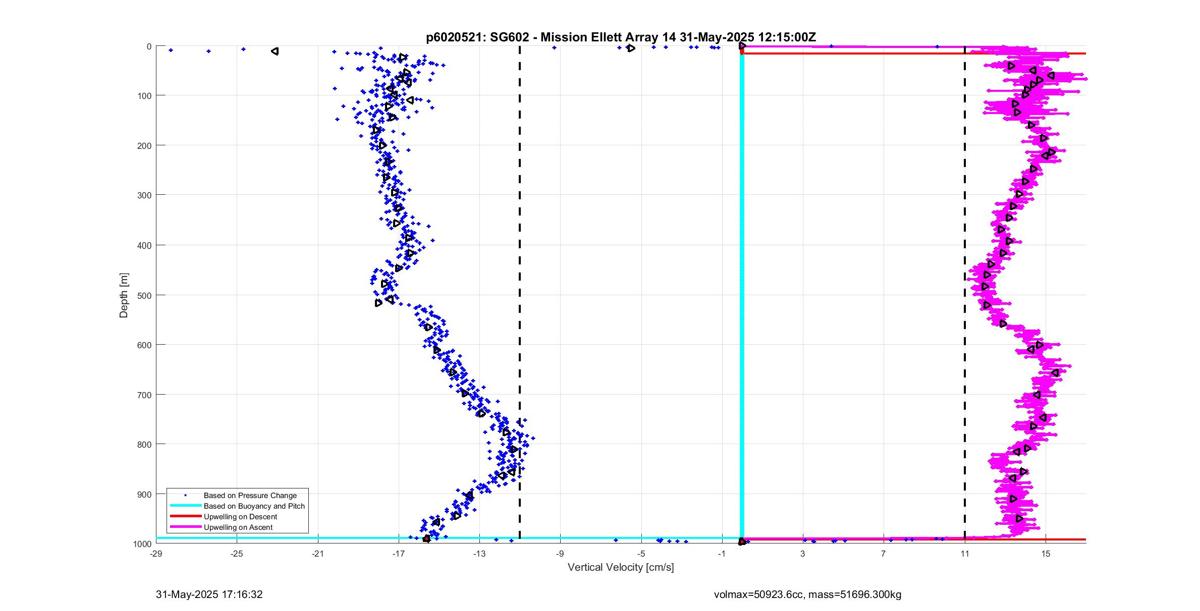Click the cyan line sample in the legend
Screen dimensions: 1200x611
click(184, 506)
